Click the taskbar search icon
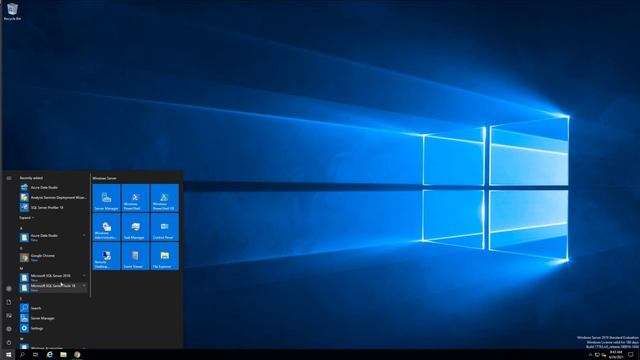The image size is (640, 360). 22,355
